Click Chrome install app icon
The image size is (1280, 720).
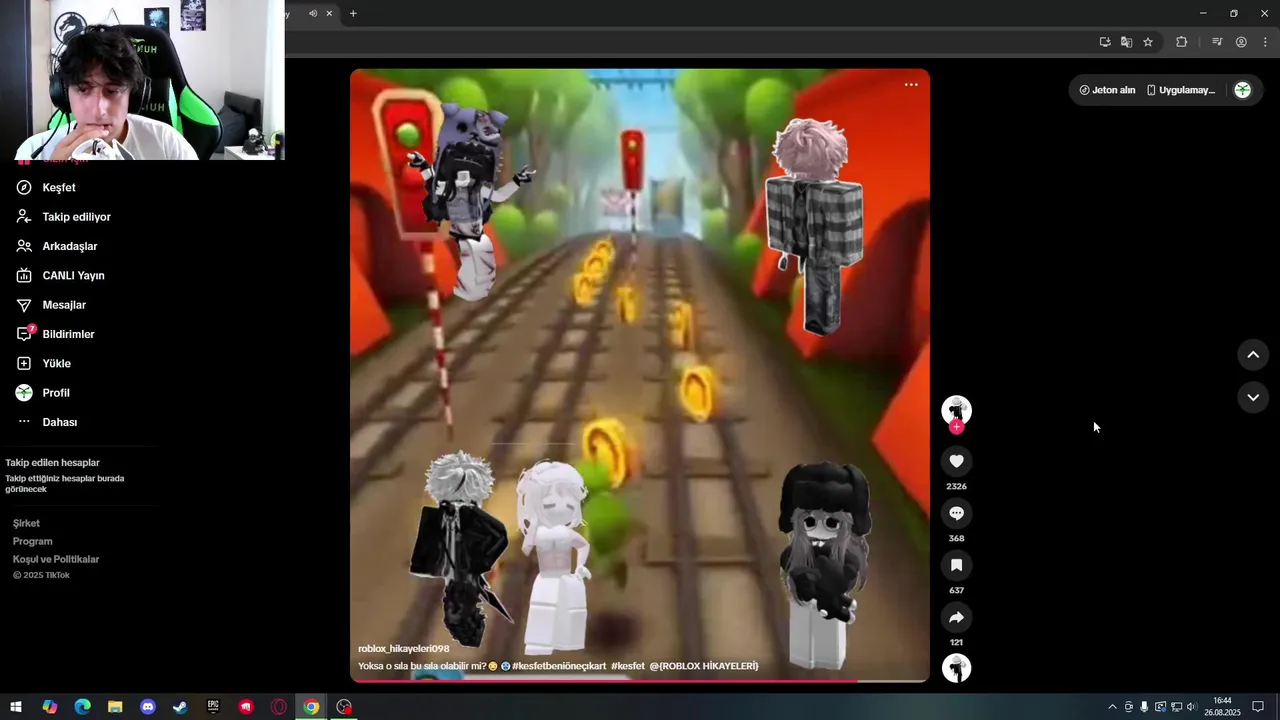[x=1105, y=42]
